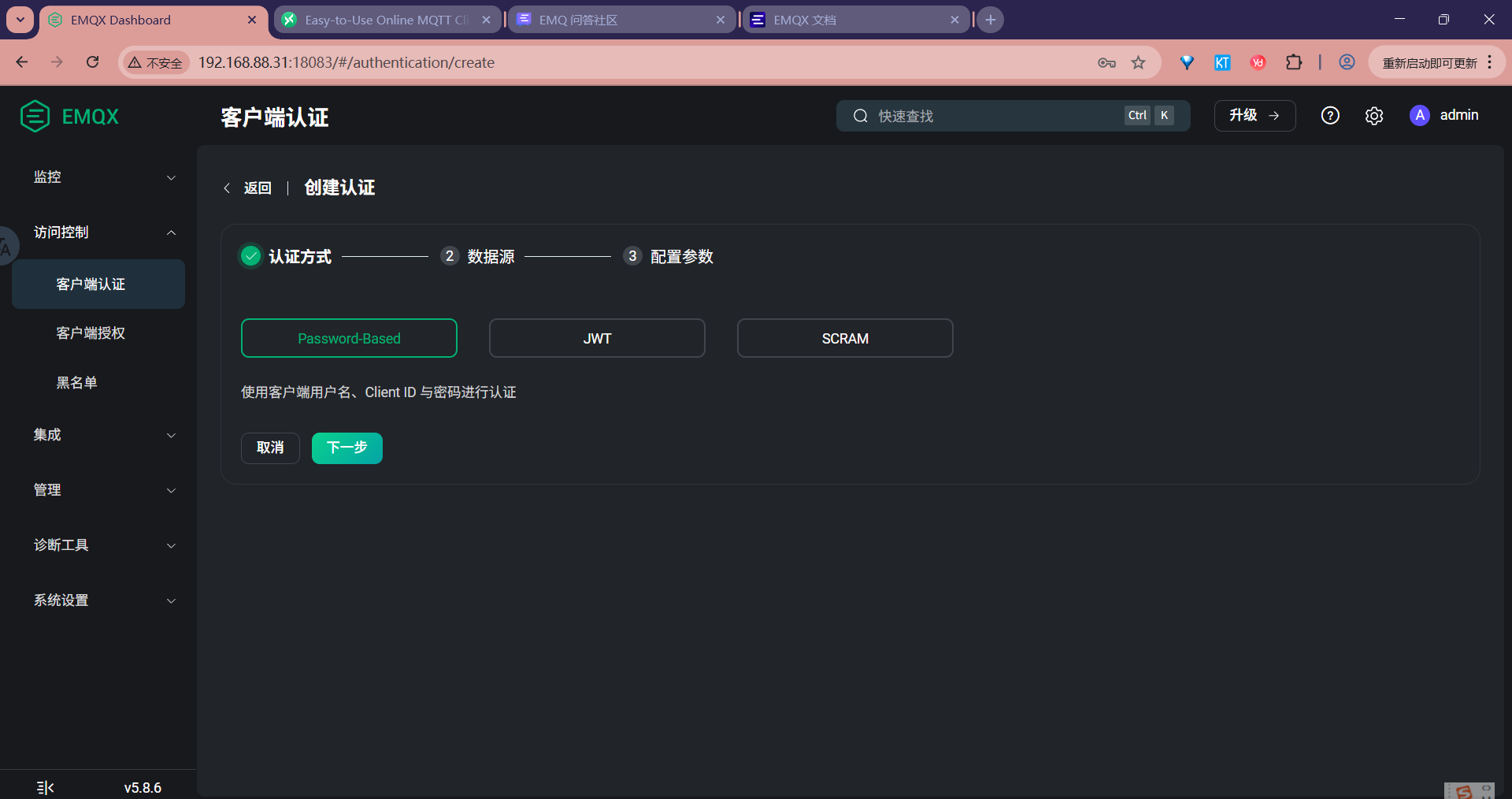
Task: Click the green checkmark step icon for 认证方式
Action: [x=250, y=256]
